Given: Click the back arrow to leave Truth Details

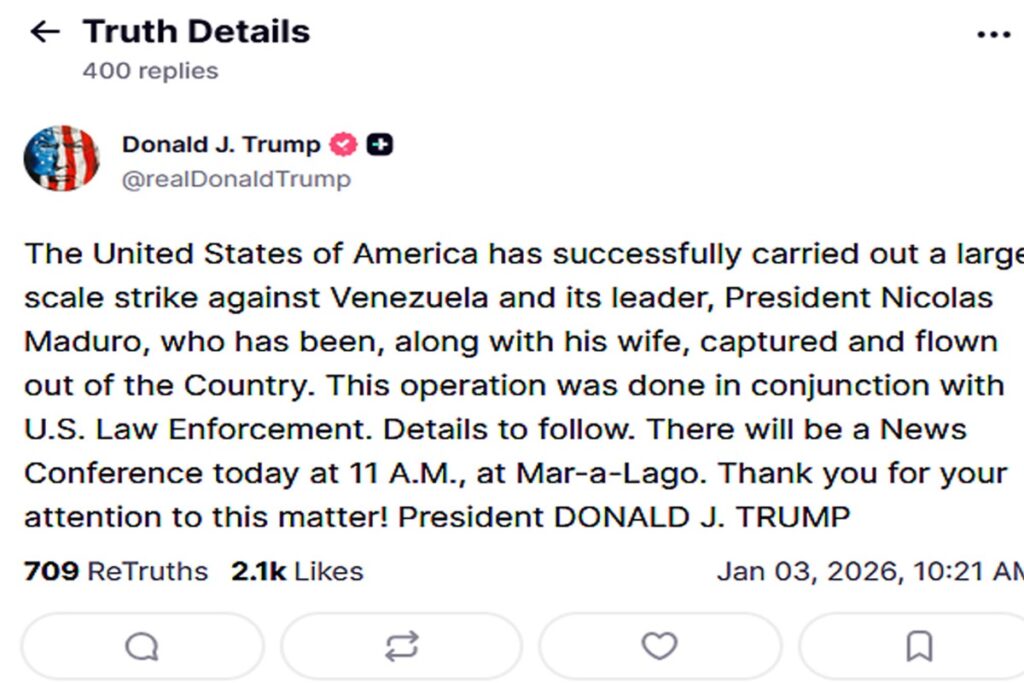Looking at the screenshot, I should click(44, 31).
